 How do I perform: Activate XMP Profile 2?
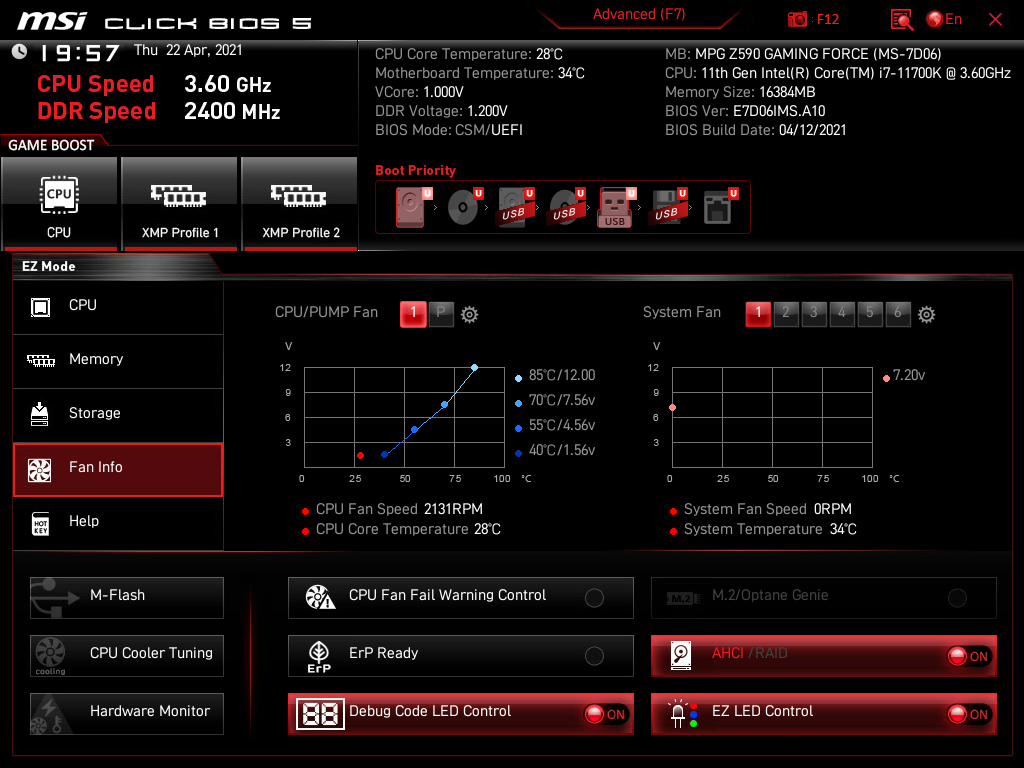300,204
